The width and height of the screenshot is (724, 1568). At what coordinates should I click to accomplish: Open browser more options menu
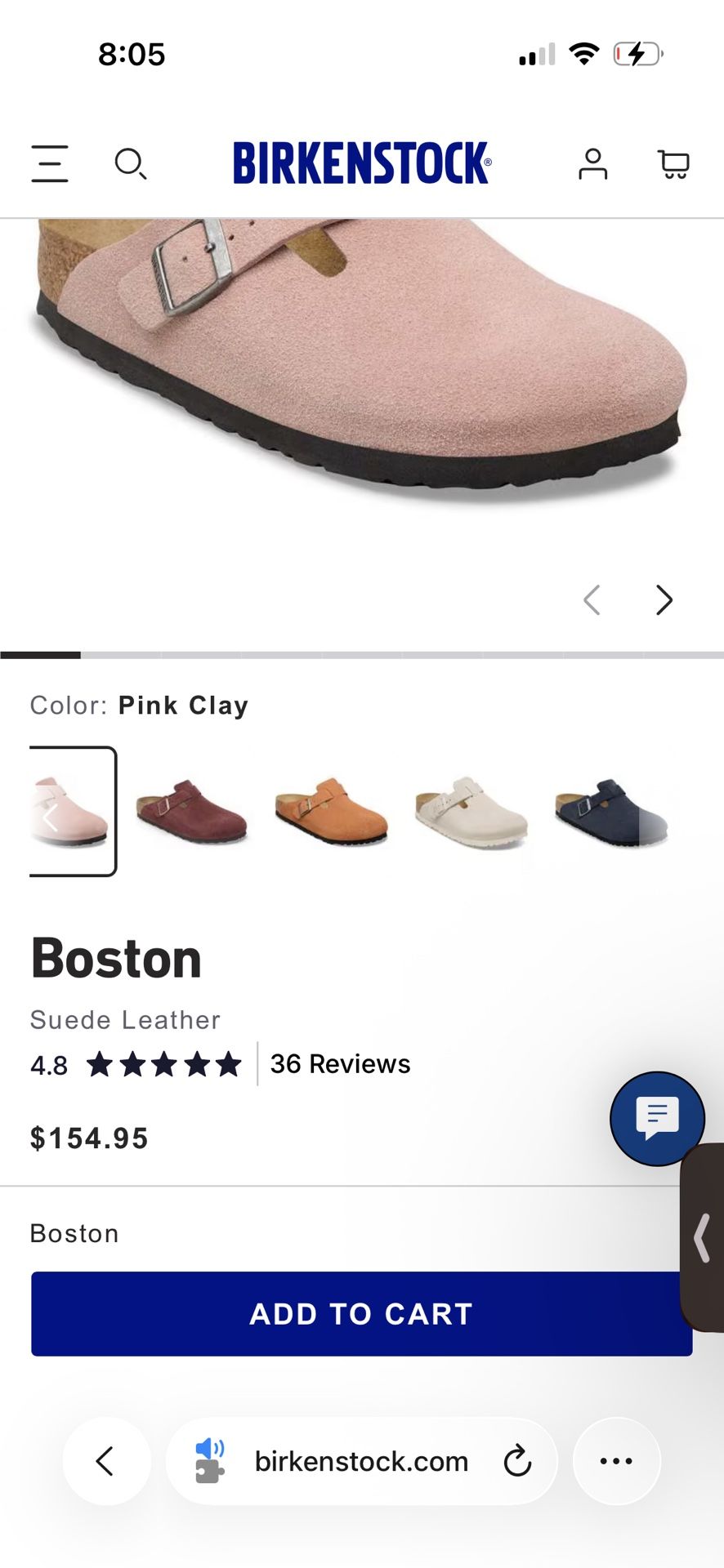pyautogui.click(x=616, y=1461)
